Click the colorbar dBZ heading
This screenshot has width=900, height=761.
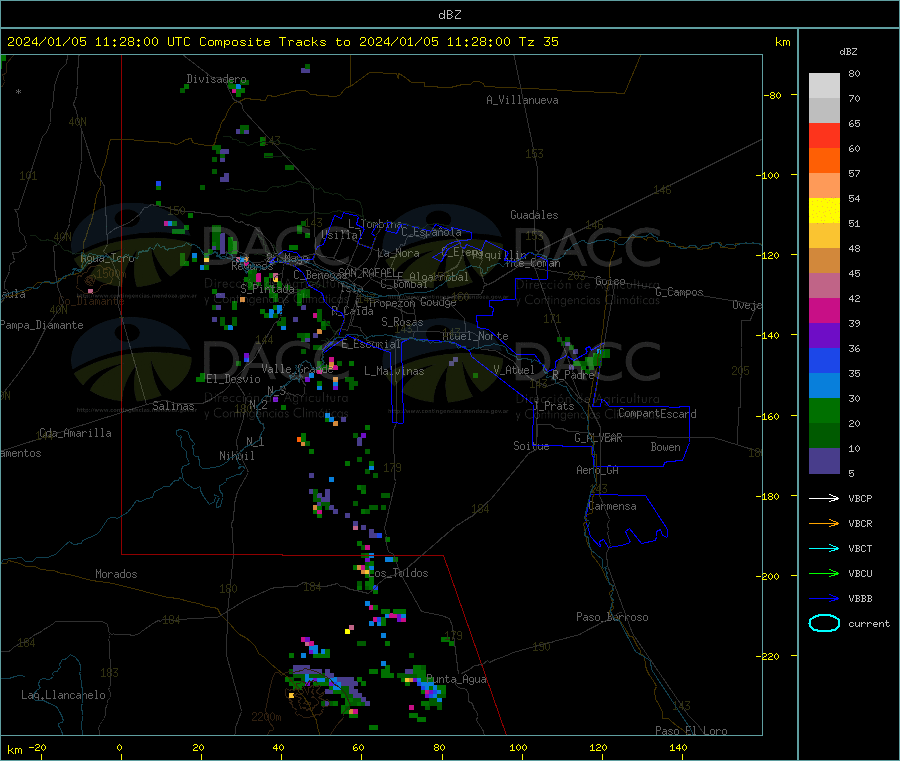click(x=848, y=52)
